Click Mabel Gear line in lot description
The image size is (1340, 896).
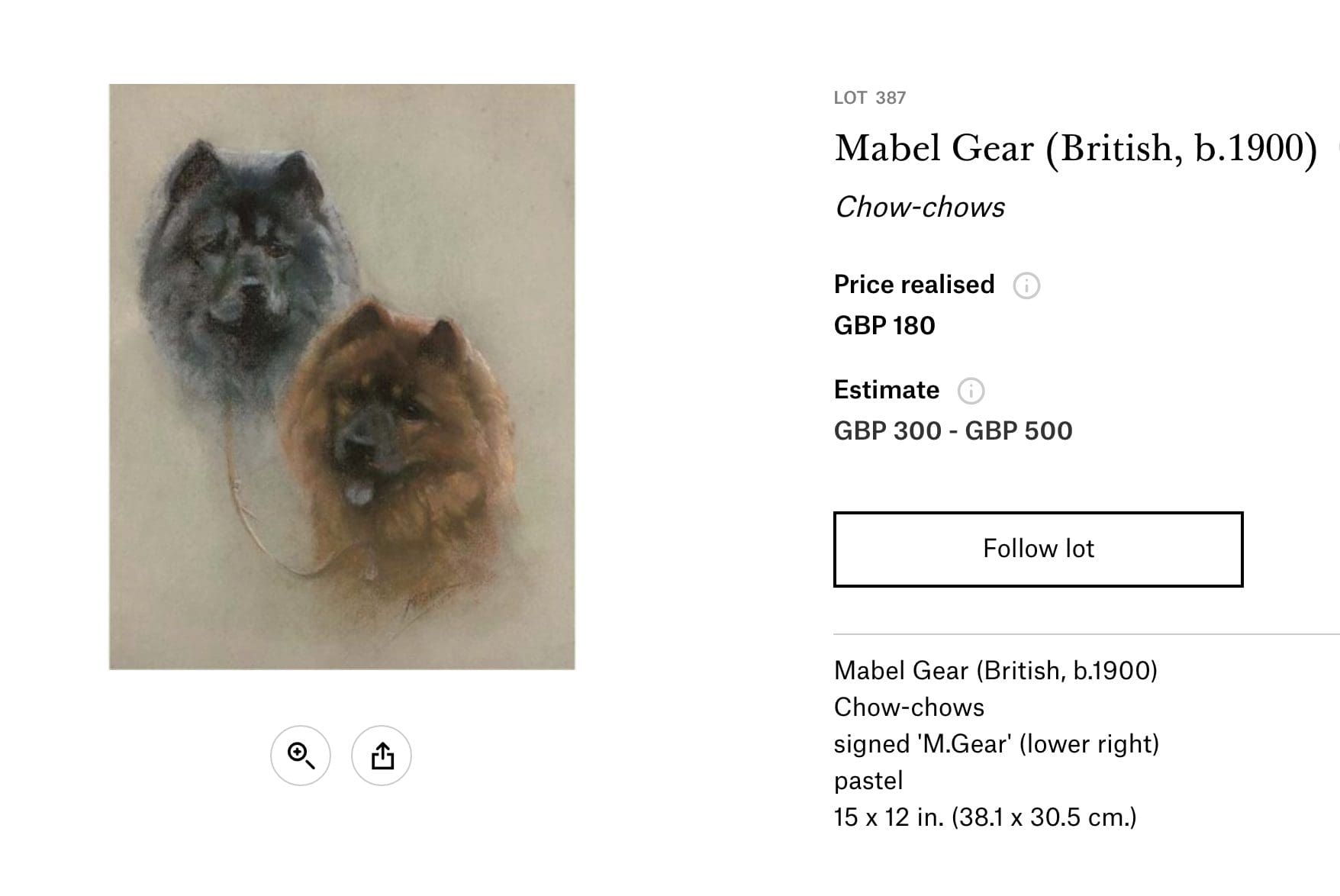click(996, 670)
